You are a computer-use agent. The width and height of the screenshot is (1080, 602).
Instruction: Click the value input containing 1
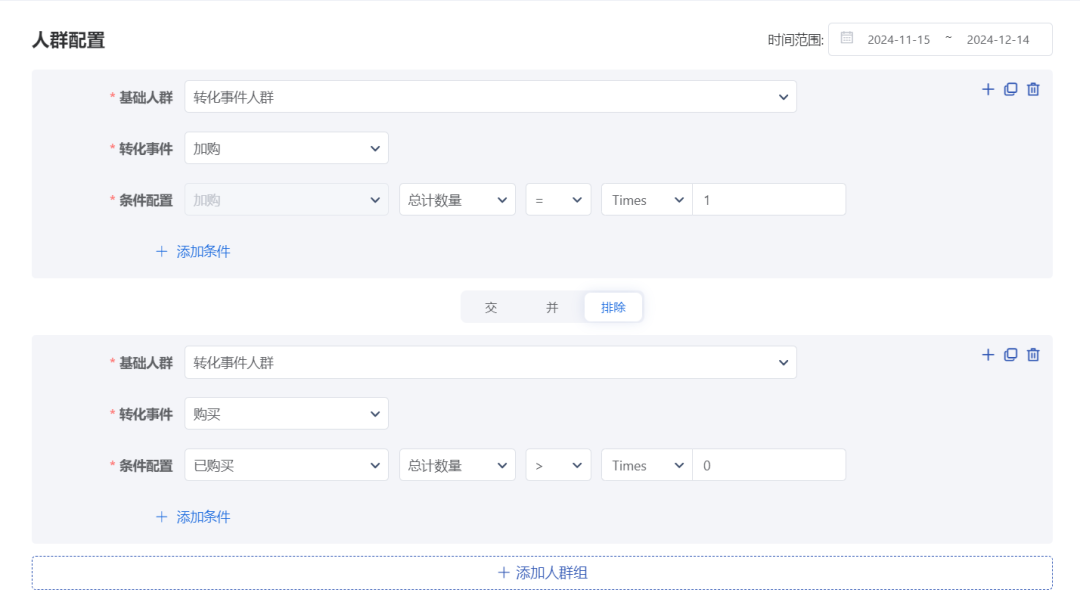pos(768,199)
